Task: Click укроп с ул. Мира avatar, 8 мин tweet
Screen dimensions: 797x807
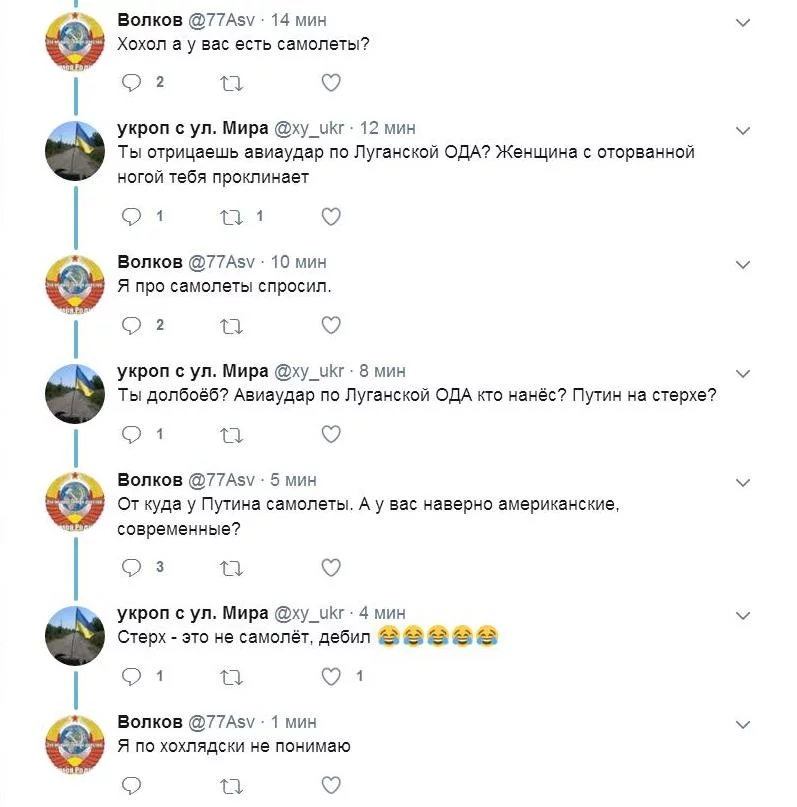Action: [75, 393]
